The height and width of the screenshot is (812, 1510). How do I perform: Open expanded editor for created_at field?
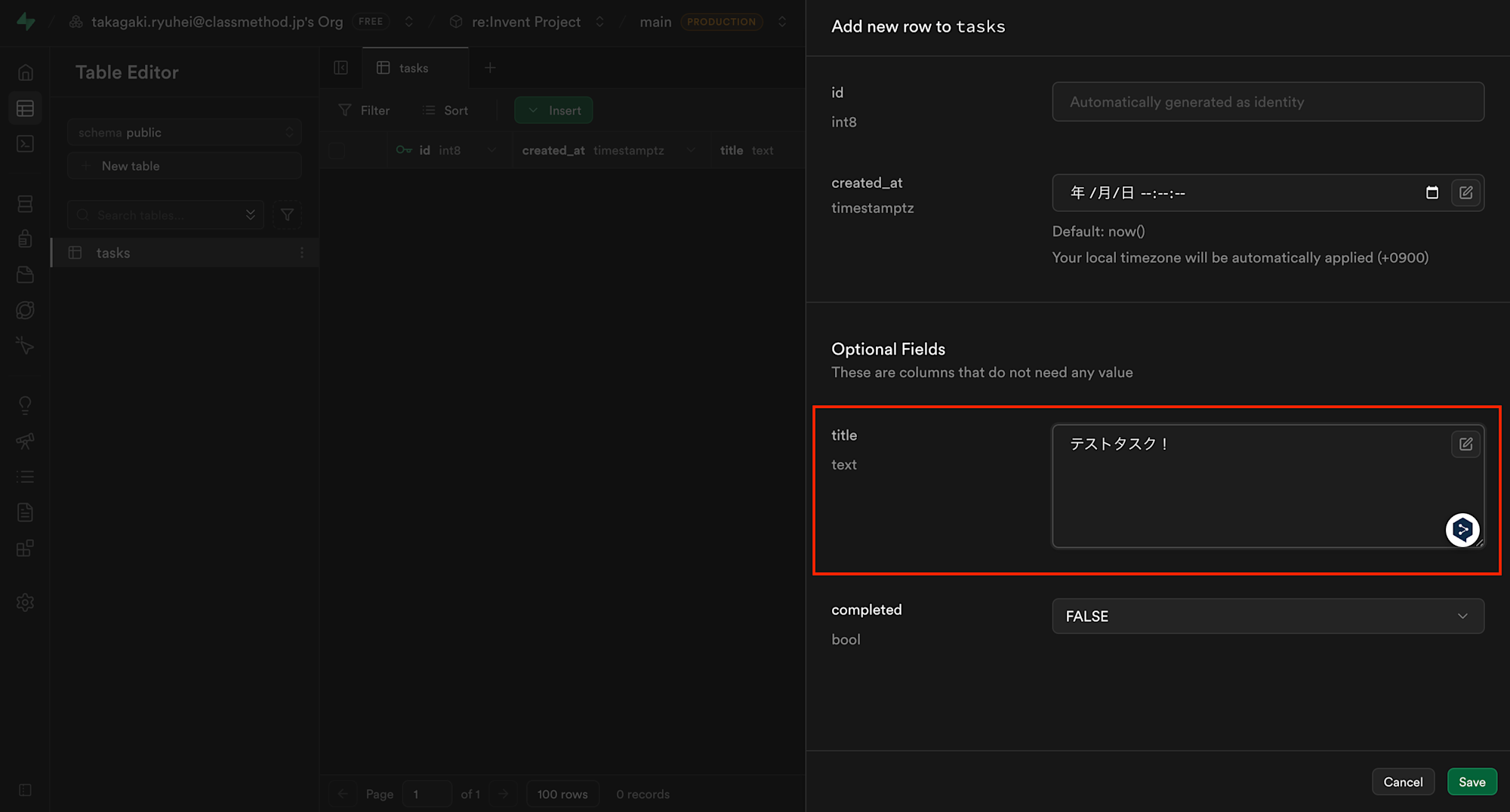tap(1465, 192)
